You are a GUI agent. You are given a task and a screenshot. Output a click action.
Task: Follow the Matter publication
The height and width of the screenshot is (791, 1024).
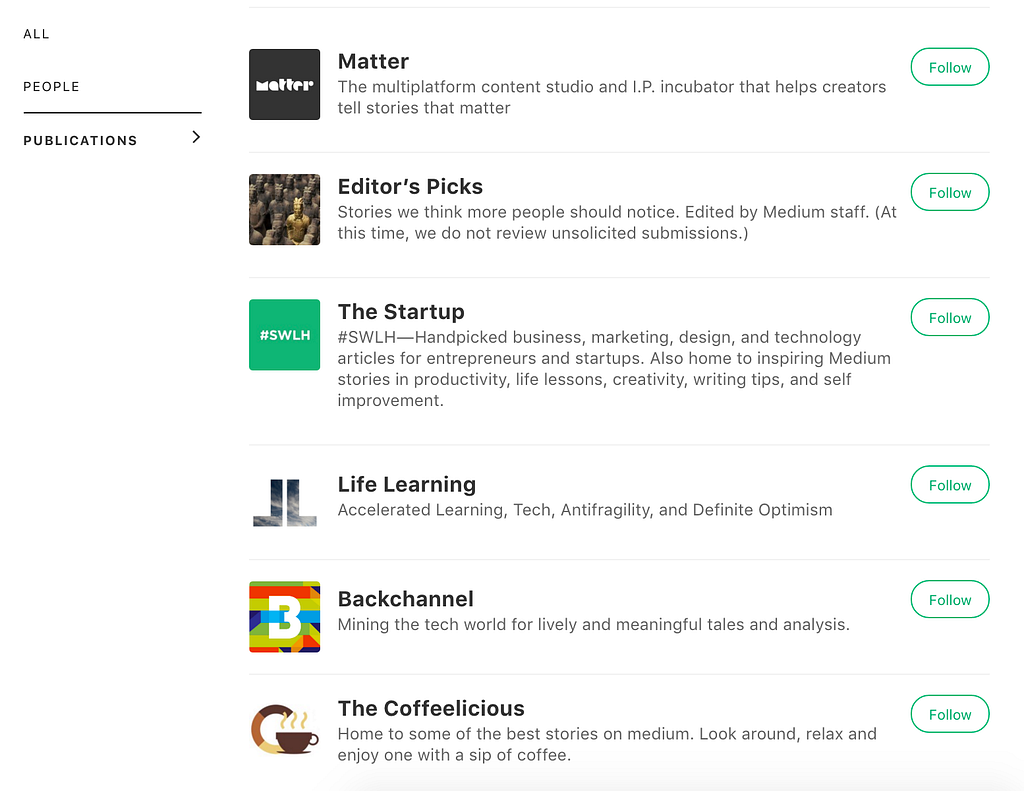(949, 68)
